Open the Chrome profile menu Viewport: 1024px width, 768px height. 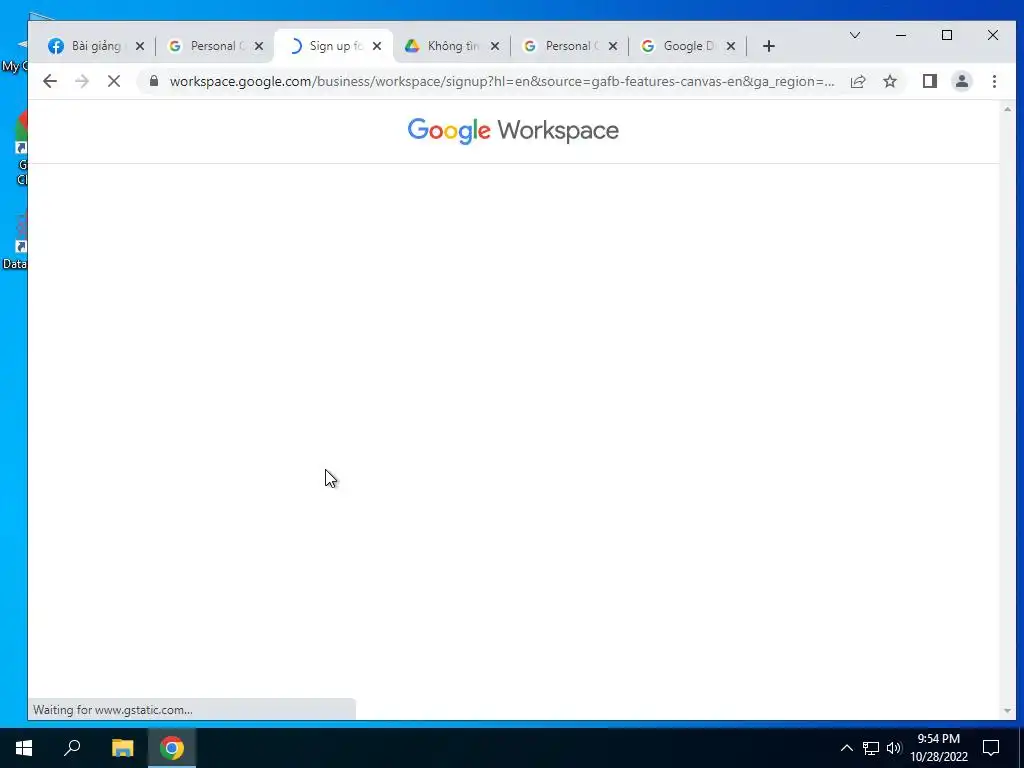pos(962,81)
